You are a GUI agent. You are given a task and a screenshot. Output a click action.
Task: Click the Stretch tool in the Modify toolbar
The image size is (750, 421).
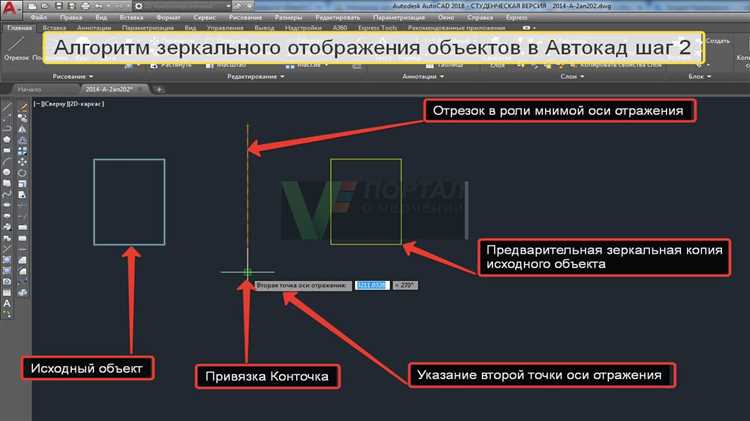pyautogui.click(x=22, y=194)
